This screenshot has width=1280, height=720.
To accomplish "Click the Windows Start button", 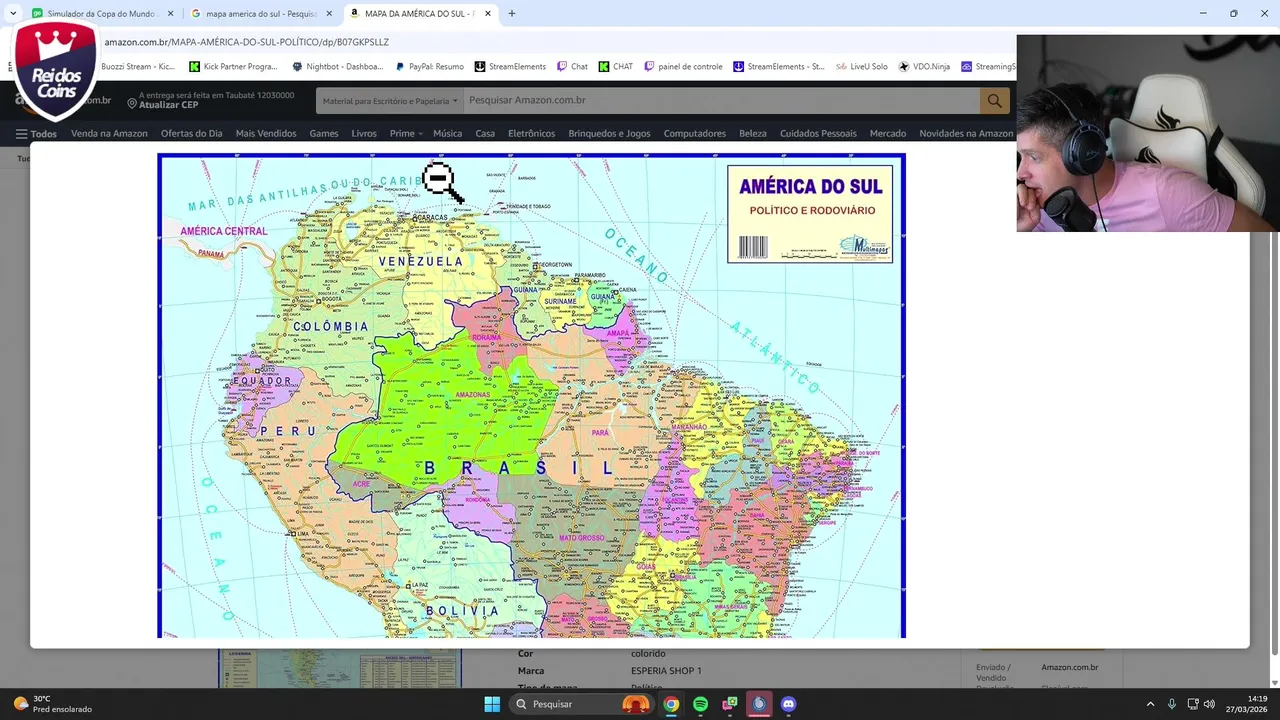I will coord(492,704).
